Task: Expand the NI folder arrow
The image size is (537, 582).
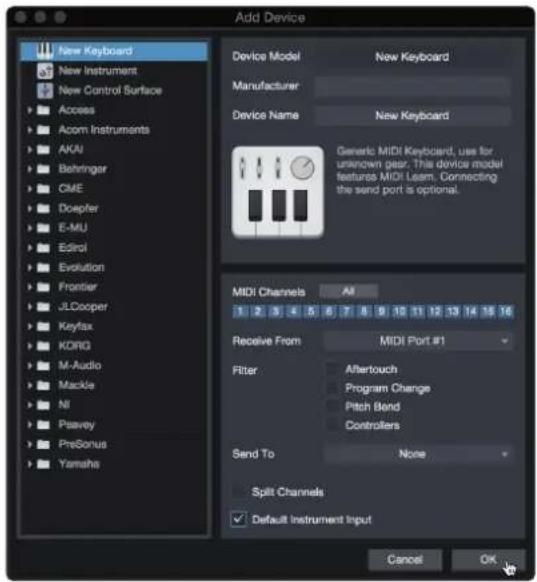Action: tap(30, 405)
